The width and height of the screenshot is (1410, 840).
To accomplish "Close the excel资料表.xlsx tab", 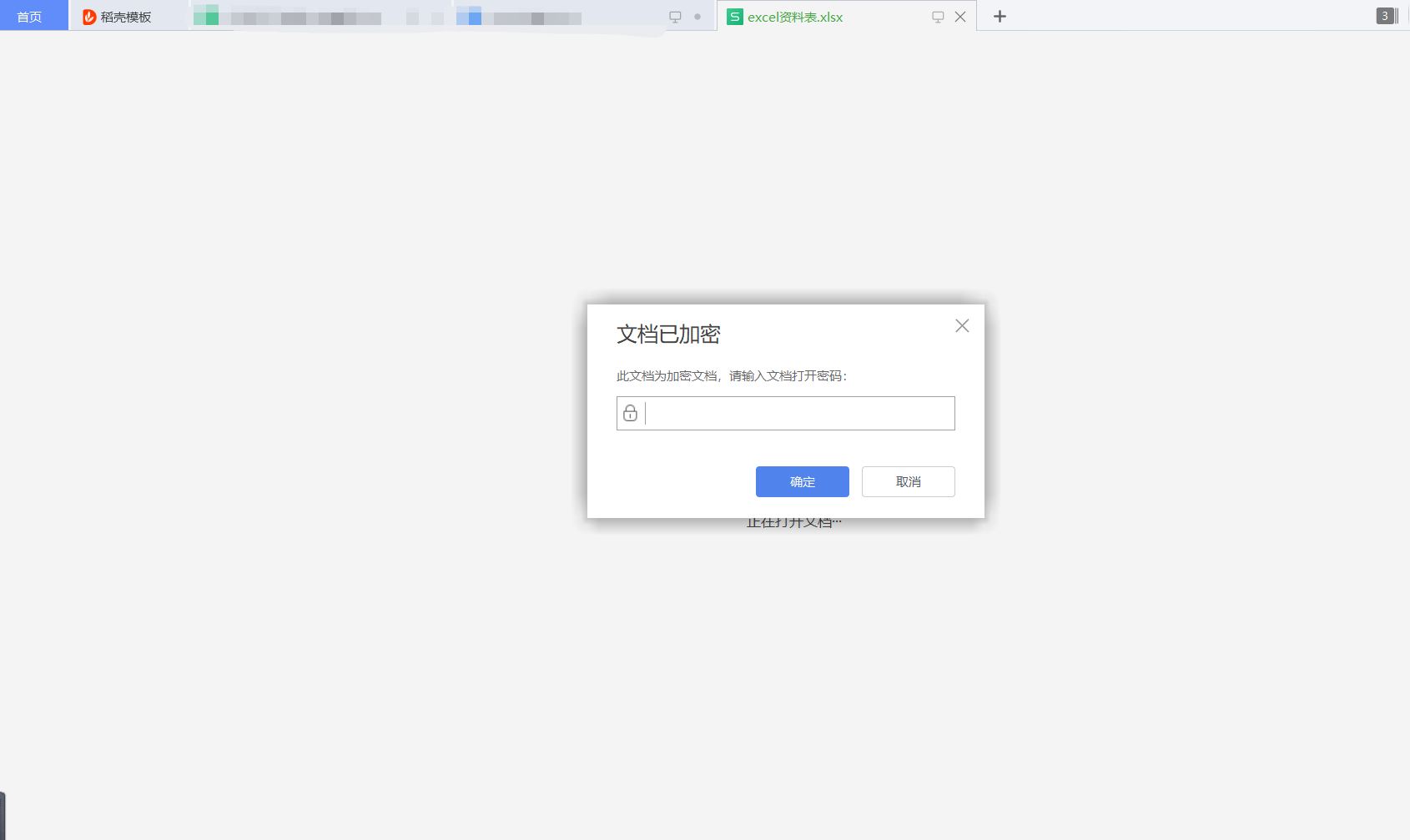I will [x=960, y=17].
